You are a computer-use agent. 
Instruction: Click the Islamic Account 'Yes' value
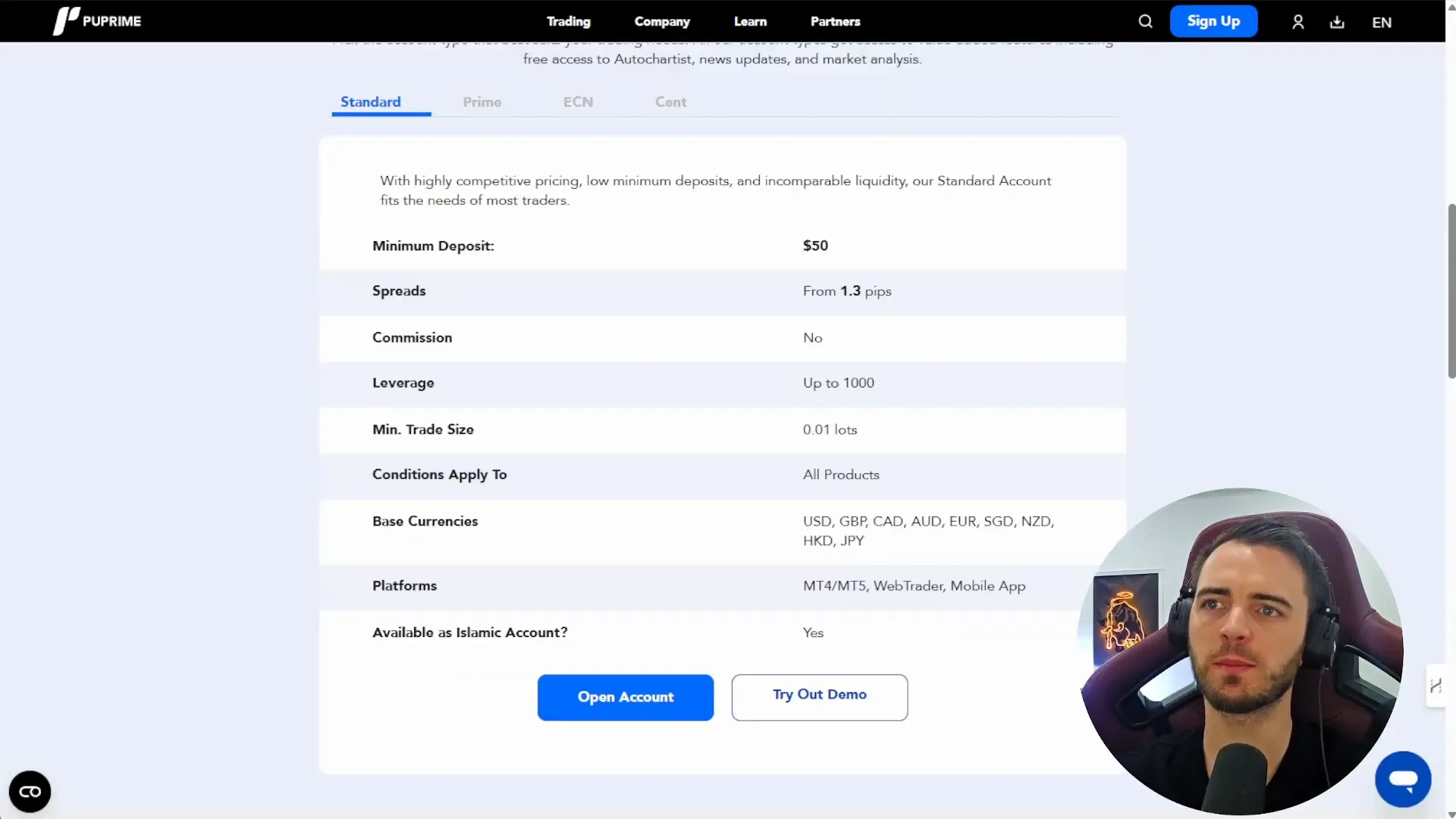click(x=813, y=632)
